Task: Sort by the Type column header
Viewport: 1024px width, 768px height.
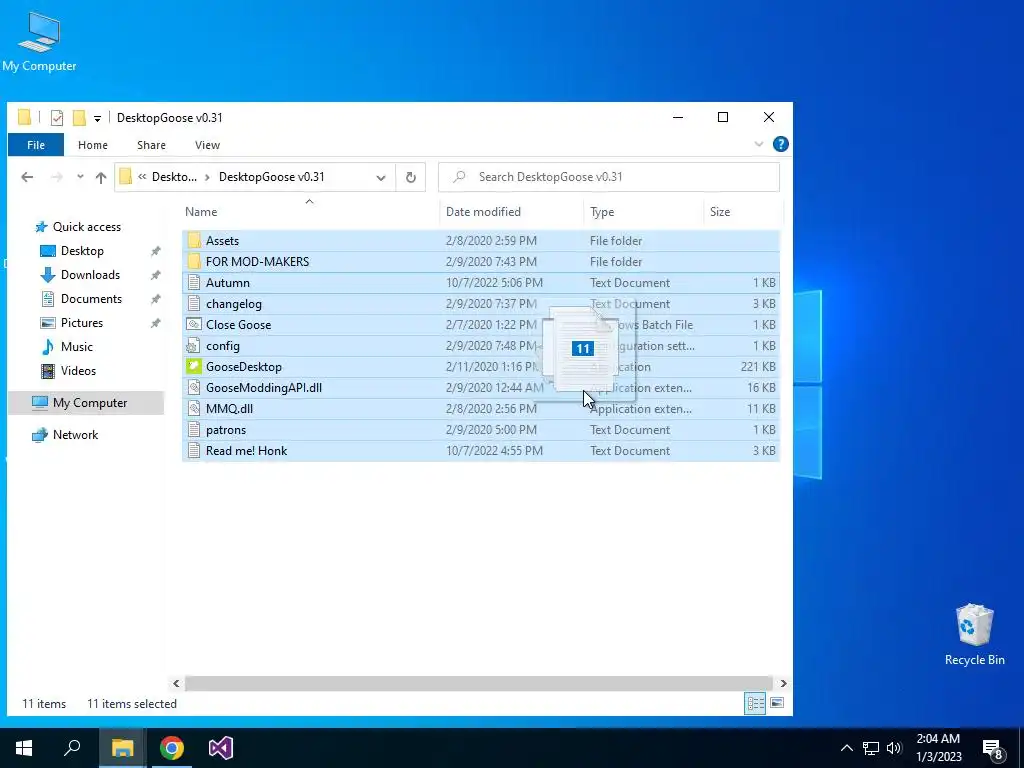Action: pyautogui.click(x=601, y=212)
